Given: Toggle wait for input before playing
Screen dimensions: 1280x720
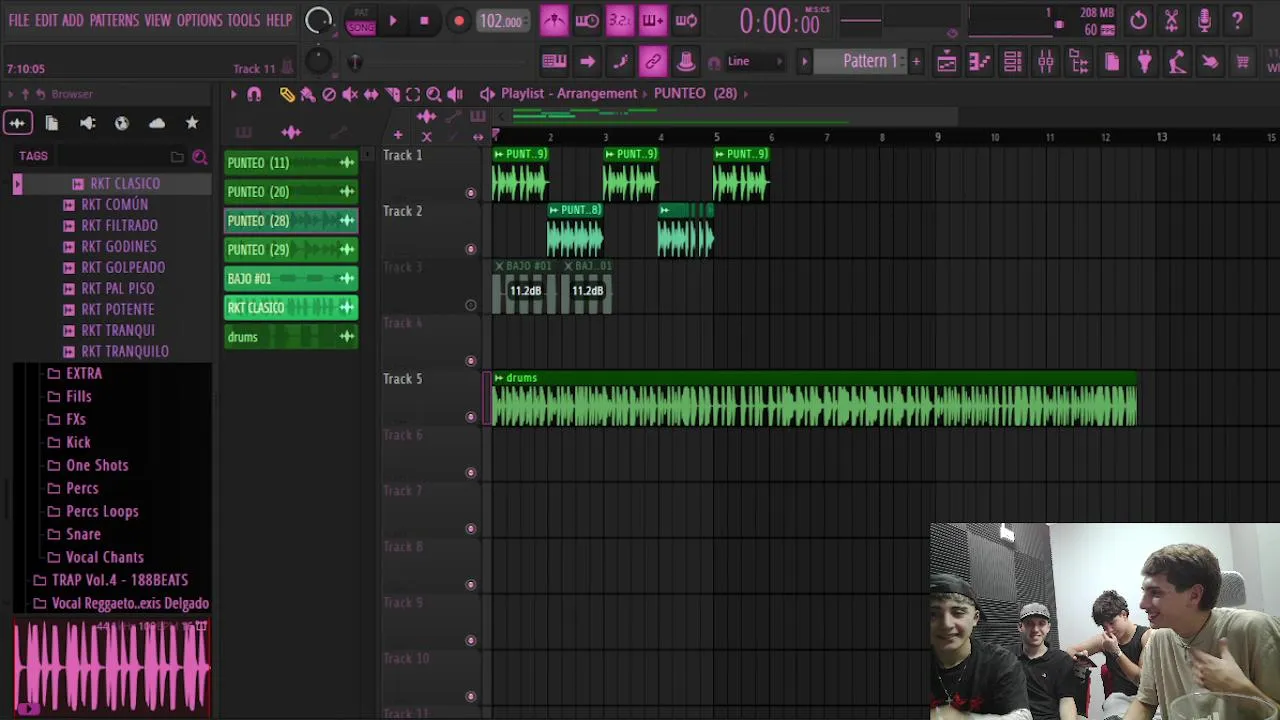Looking at the screenshot, I should 587,20.
